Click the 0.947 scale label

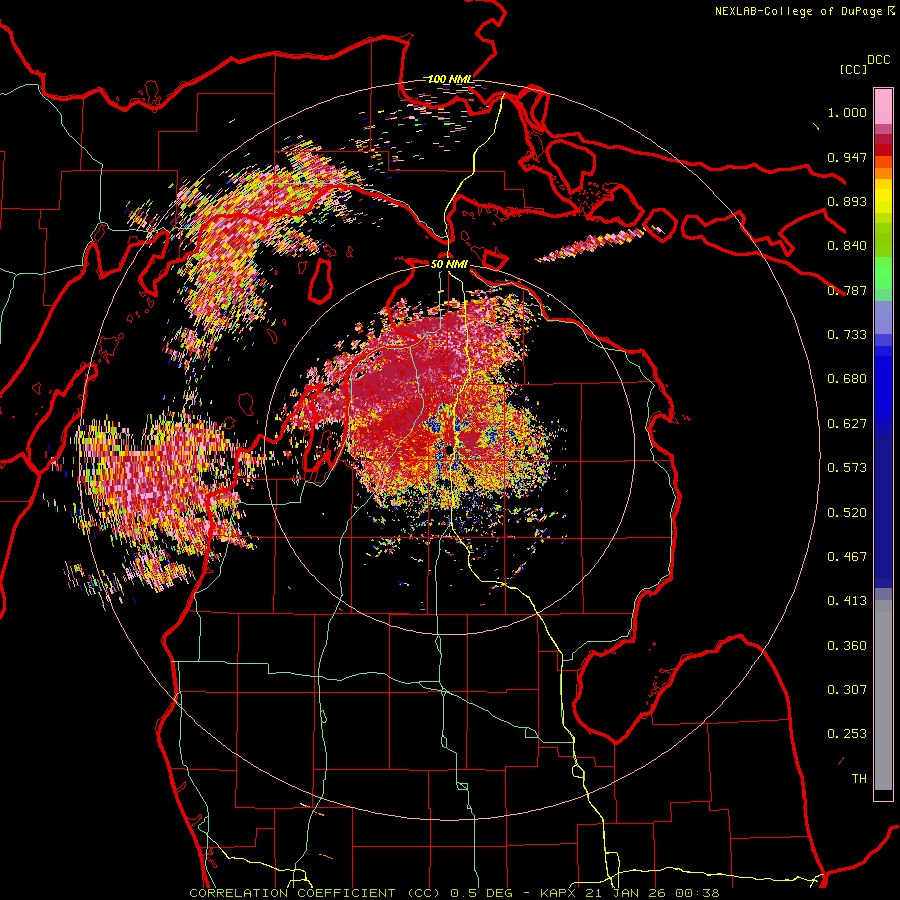847,157
